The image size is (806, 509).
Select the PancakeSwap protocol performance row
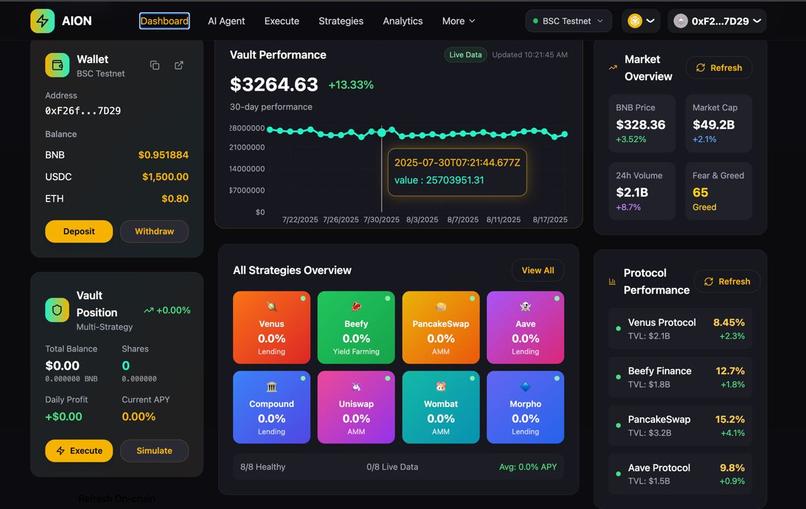tap(680, 425)
